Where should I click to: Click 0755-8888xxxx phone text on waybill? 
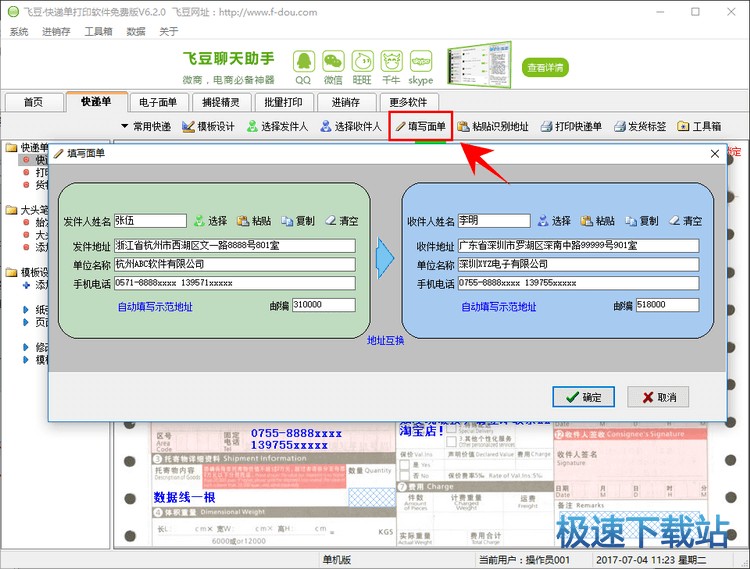[x=297, y=433]
